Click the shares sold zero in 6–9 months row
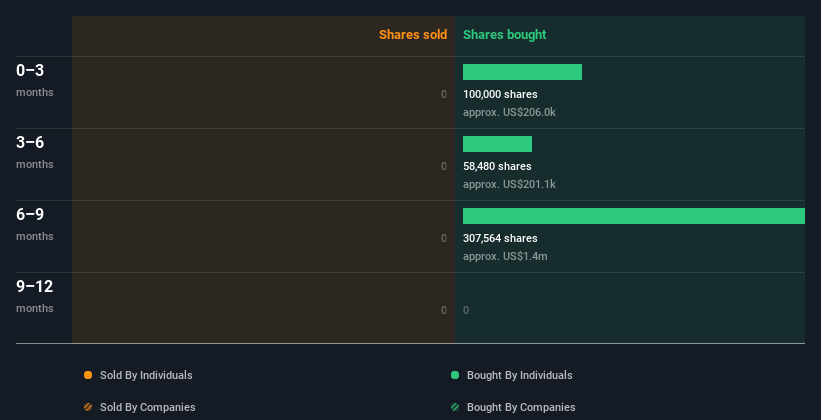Screen dimensions: 821x420 point(444,238)
